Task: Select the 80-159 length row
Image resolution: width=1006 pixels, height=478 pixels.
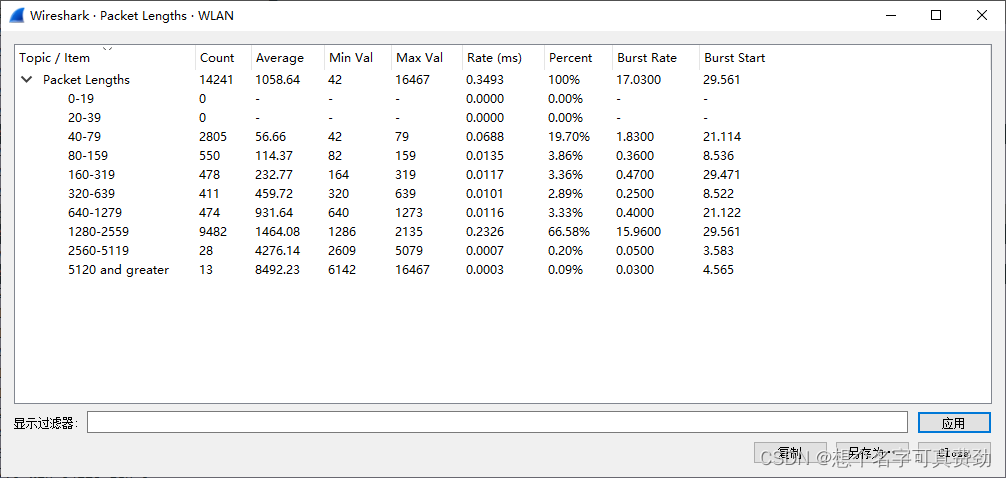Action: pos(503,156)
